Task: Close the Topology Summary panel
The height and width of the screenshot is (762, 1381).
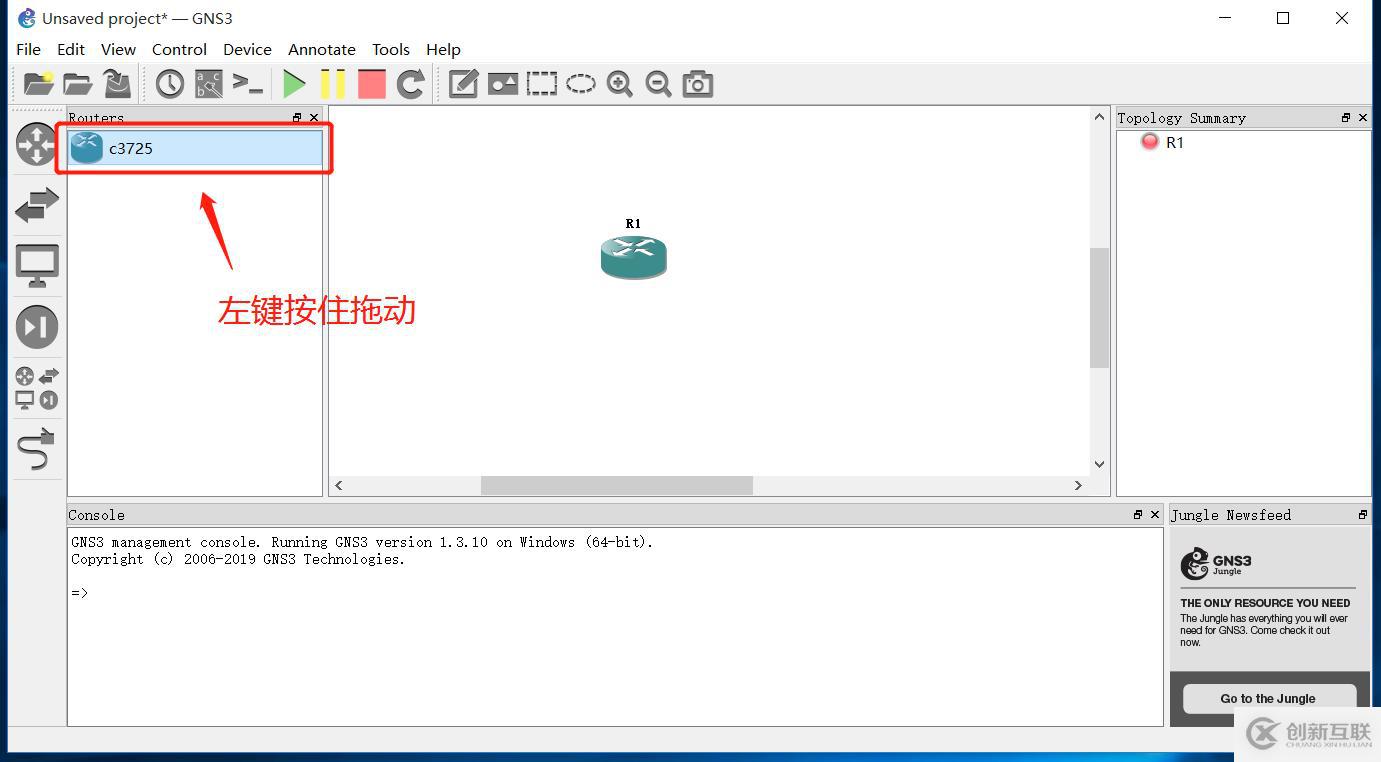Action: pos(1362,118)
